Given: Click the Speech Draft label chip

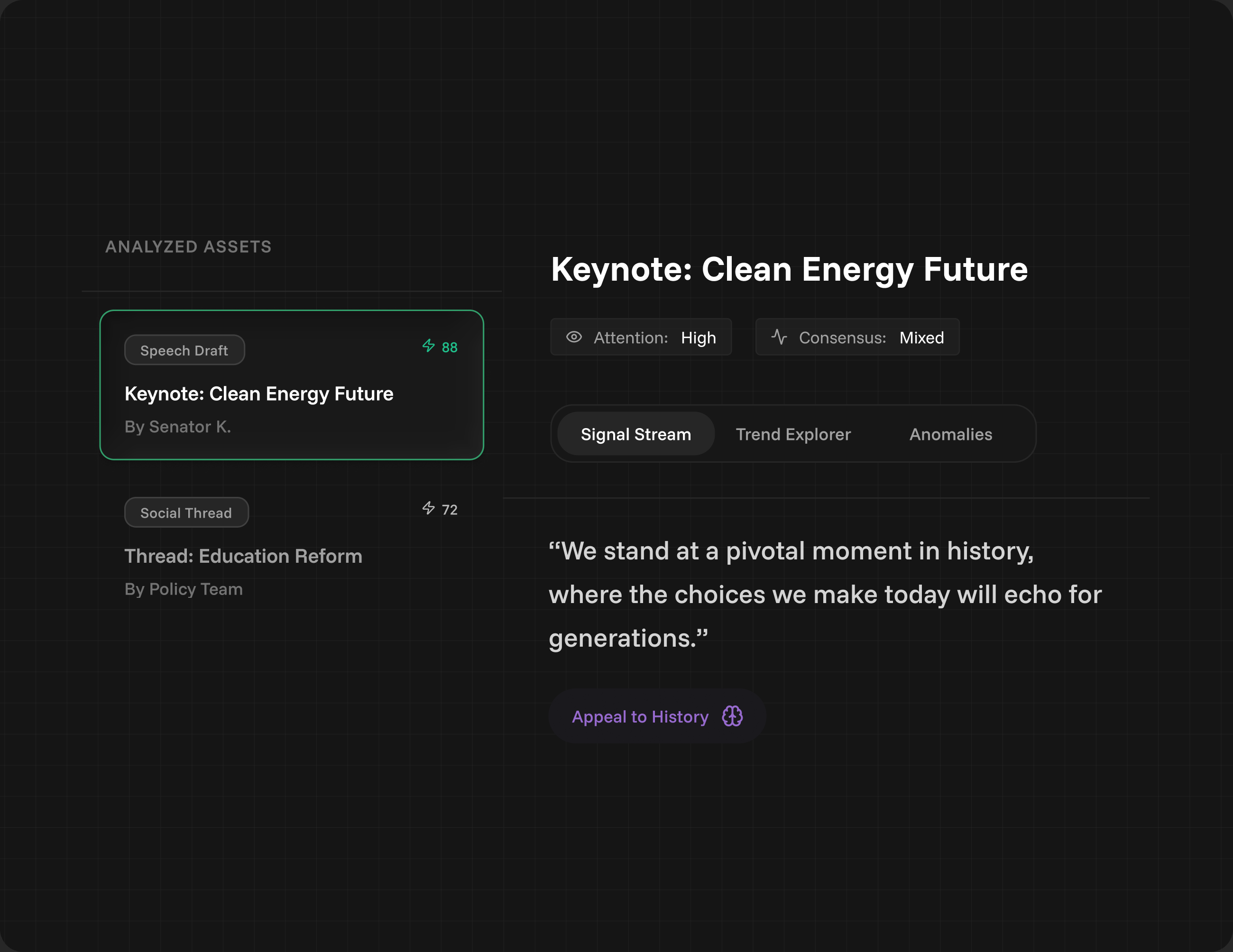Looking at the screenshot, I should tap(184, 350).
